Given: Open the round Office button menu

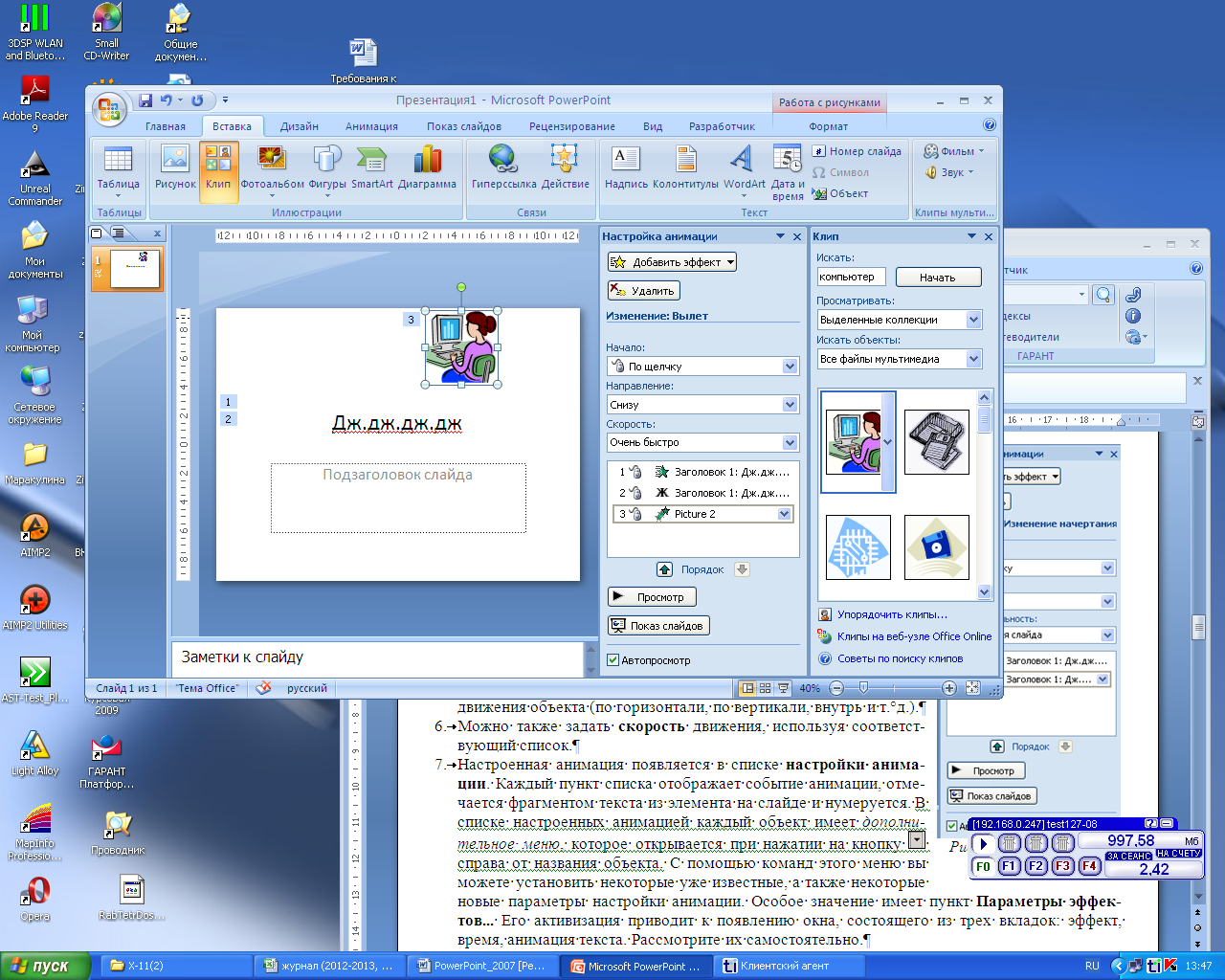Looking at the screenshot, I should click(109, 110).
